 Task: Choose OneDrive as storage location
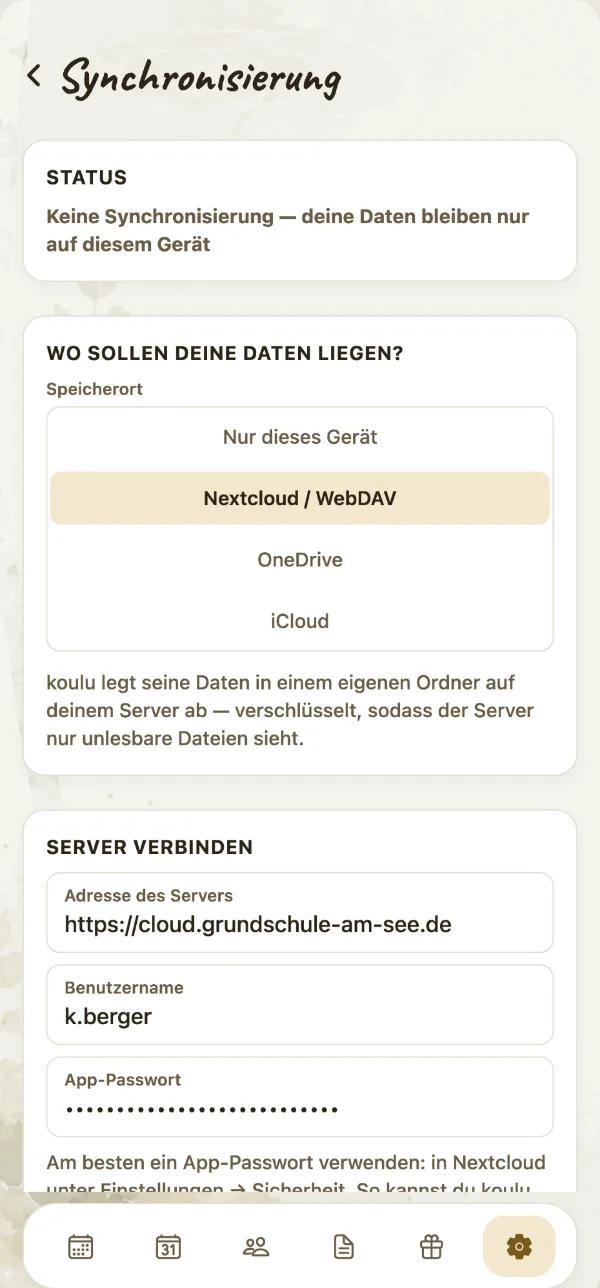point(300,560)
